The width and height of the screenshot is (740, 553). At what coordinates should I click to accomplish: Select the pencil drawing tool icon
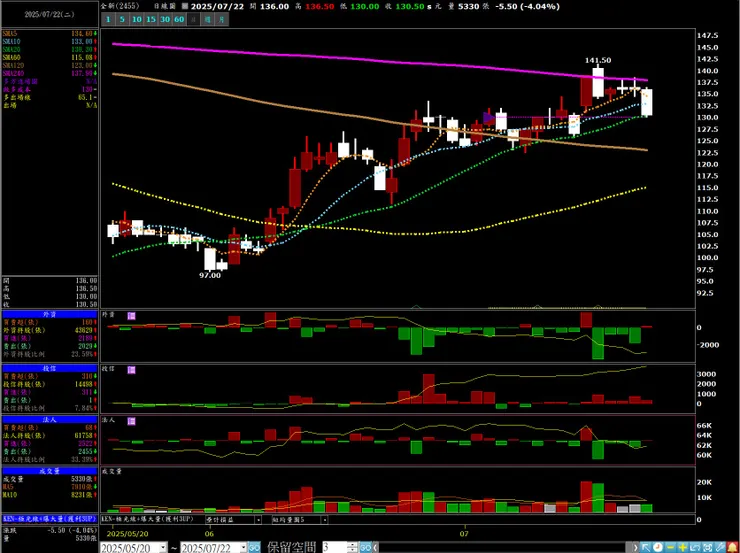(x=720, y=547)
